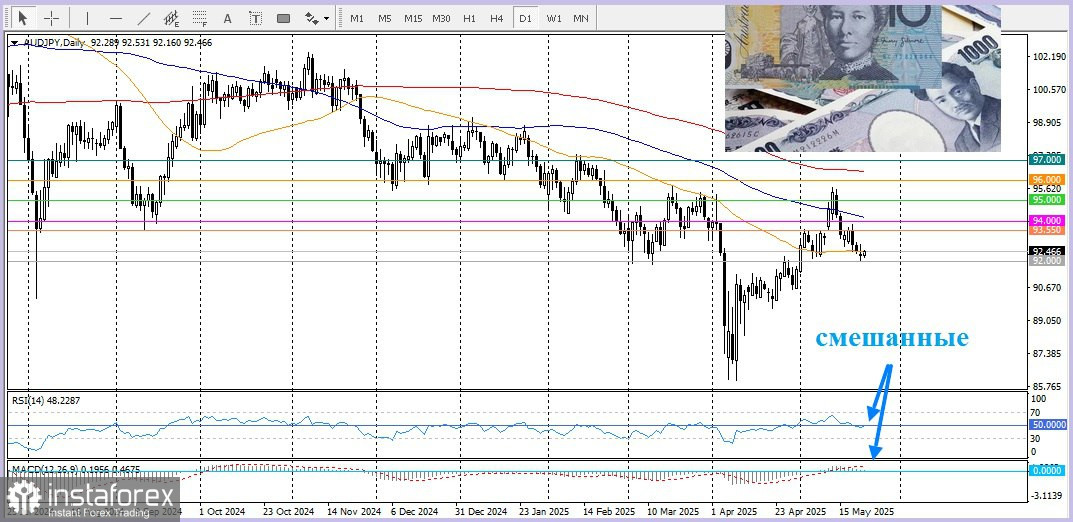1073x522 pixels.
Task: Switch to H4 timeframe
Action: (x=497, y=18)
